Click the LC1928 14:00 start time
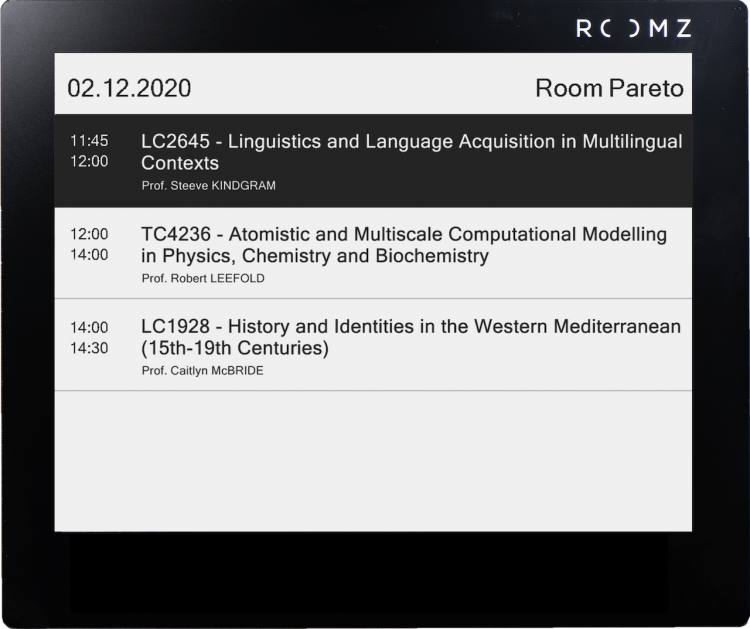750x629 pixels. point(89,327)
